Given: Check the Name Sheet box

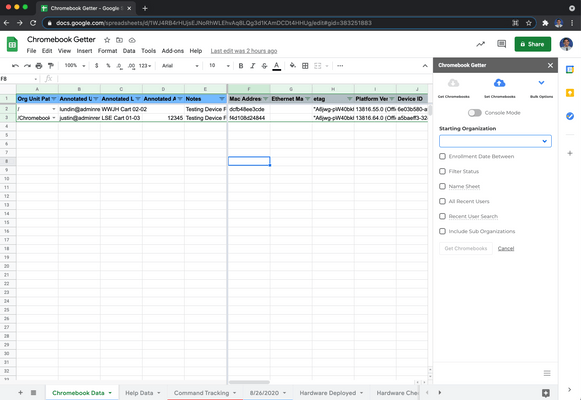Looking at the screenshot, I should pos(442,186).
